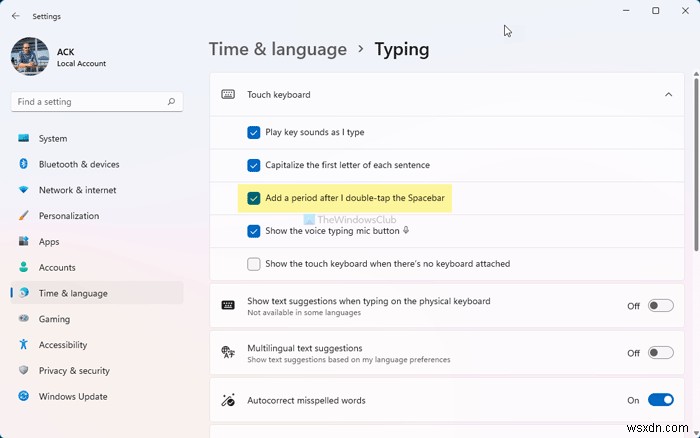The image size is (700, 438).
Task: Go back using the arrow icon
Action: (x=16, y=16)
